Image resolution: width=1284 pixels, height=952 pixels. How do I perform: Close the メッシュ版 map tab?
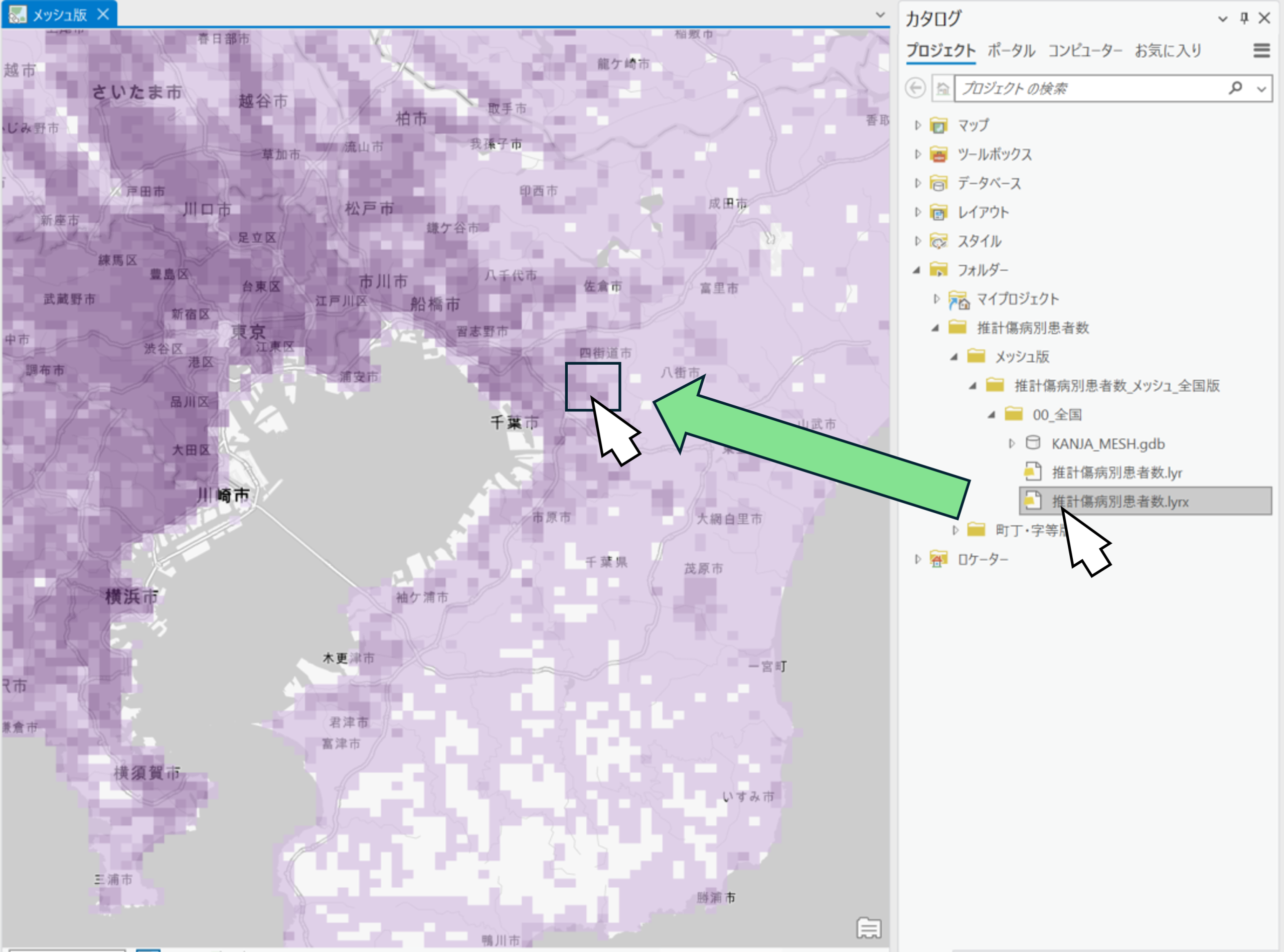tap(103, 14)
